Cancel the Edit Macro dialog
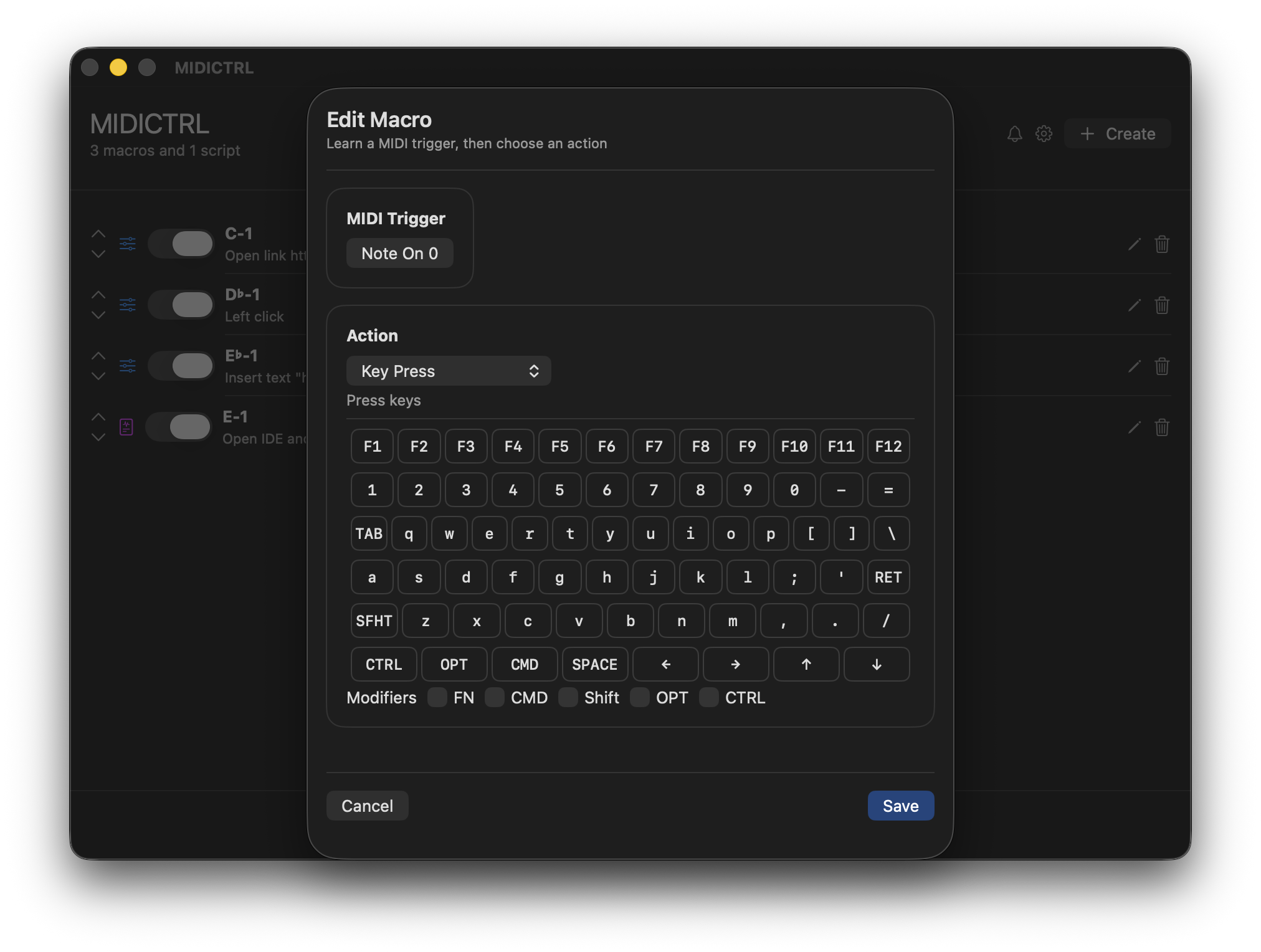The image size is (1261, 952). [367, 806]
